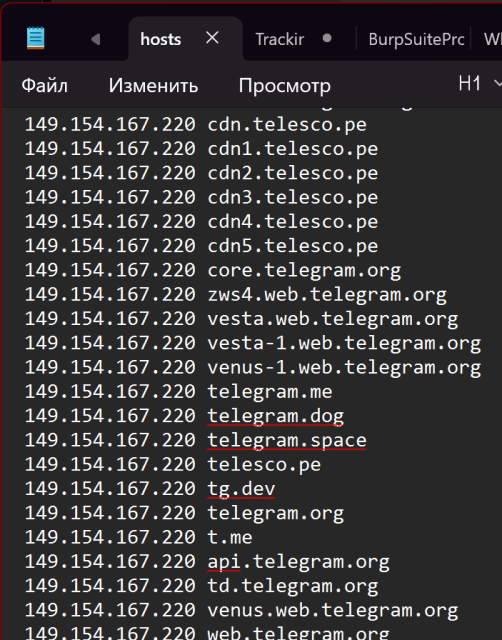Image resolution: width=502 pixels, height=640 pixels.
Task: Open the Просмотр menu
Action: (x=284, y=86)
